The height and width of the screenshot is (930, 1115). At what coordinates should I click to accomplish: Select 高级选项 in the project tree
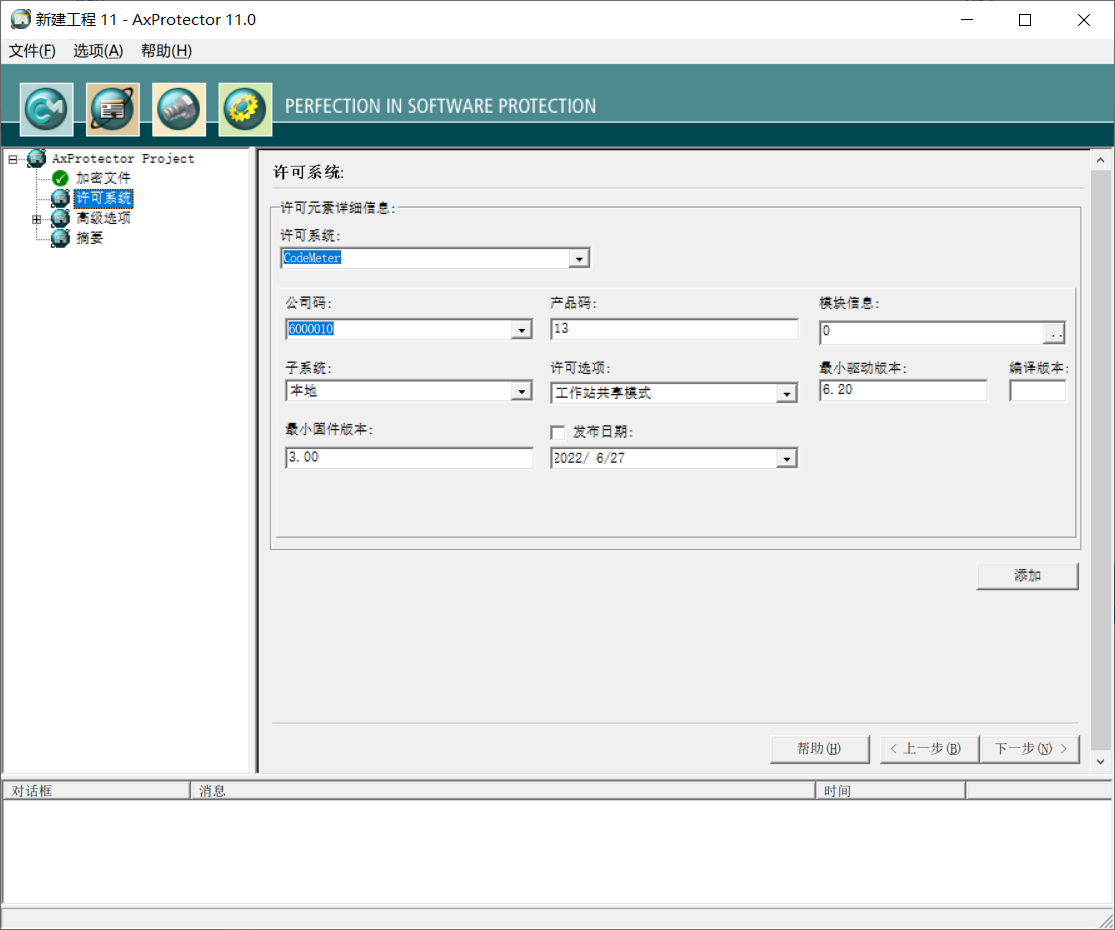[103, 218]
